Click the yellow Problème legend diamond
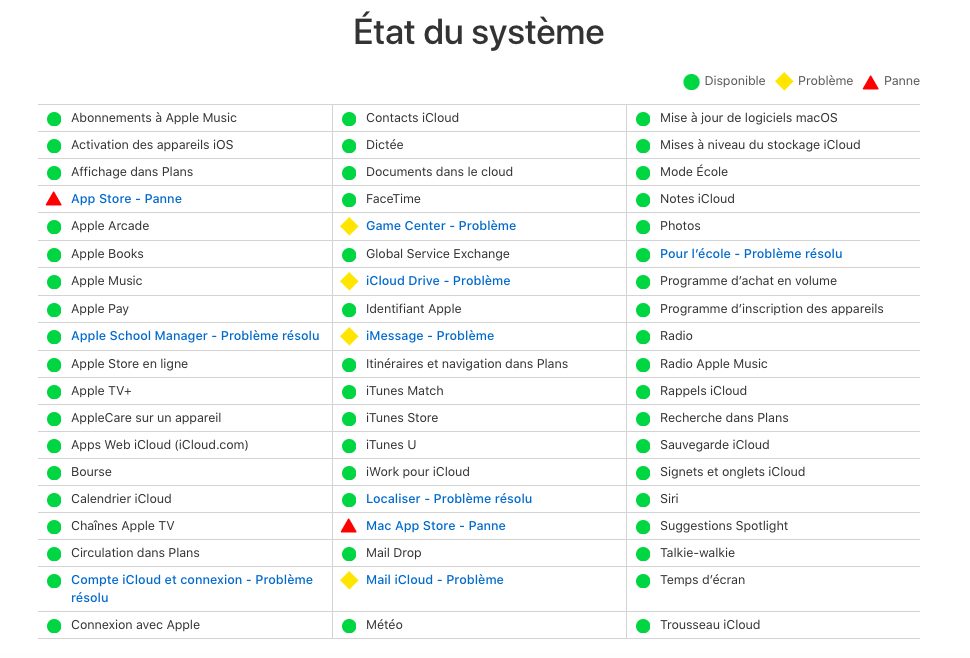Image resolution: width=970 pixels, height=658 pixels. [784, 81]
